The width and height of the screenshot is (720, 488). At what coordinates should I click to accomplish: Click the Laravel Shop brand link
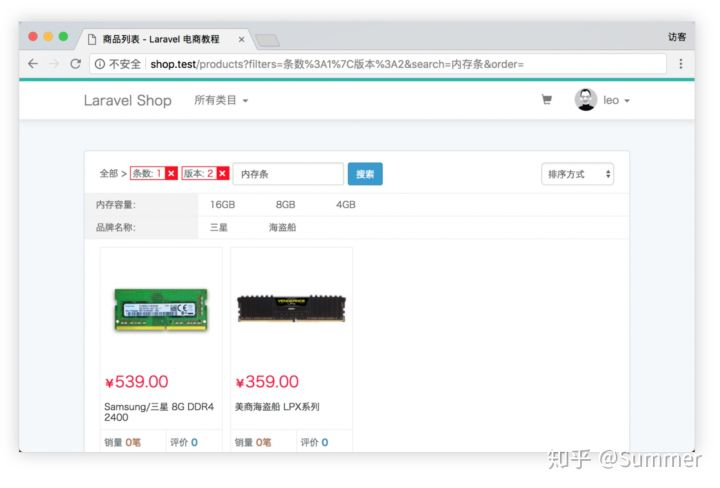pyautogui.click(x=128, y=100)
